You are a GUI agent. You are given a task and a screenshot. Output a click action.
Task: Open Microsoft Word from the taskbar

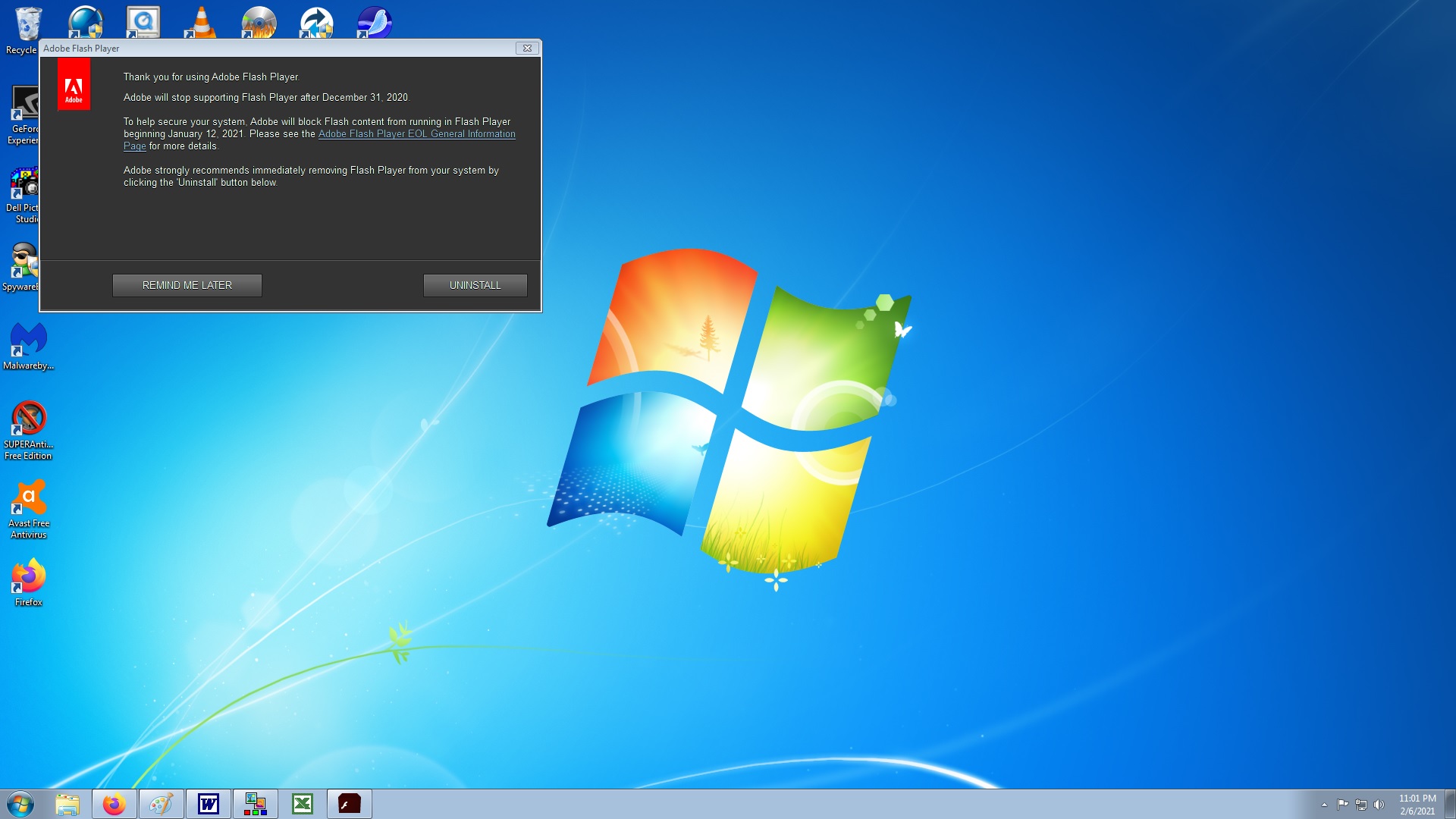209,804
